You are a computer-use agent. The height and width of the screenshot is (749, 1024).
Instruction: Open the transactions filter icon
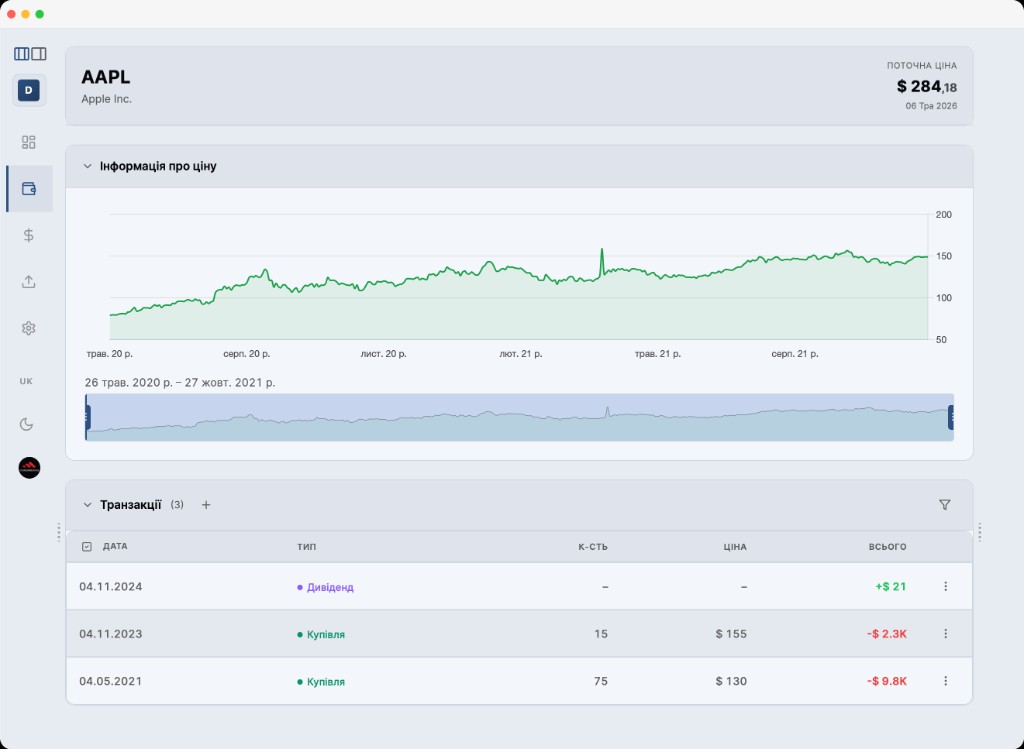point(944,505)
